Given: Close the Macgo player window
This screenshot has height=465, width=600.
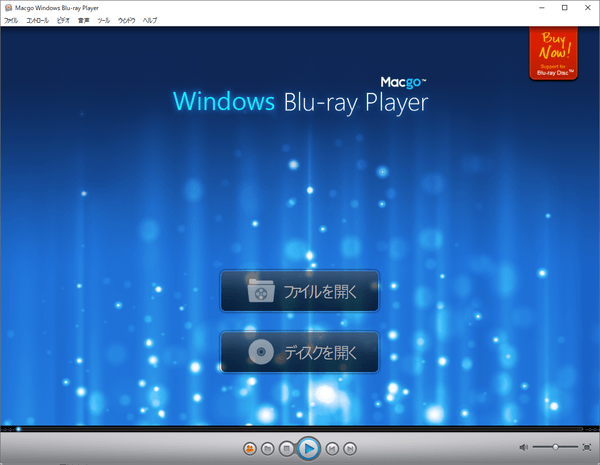Looking at the screenshot, I should click(588, 8).
